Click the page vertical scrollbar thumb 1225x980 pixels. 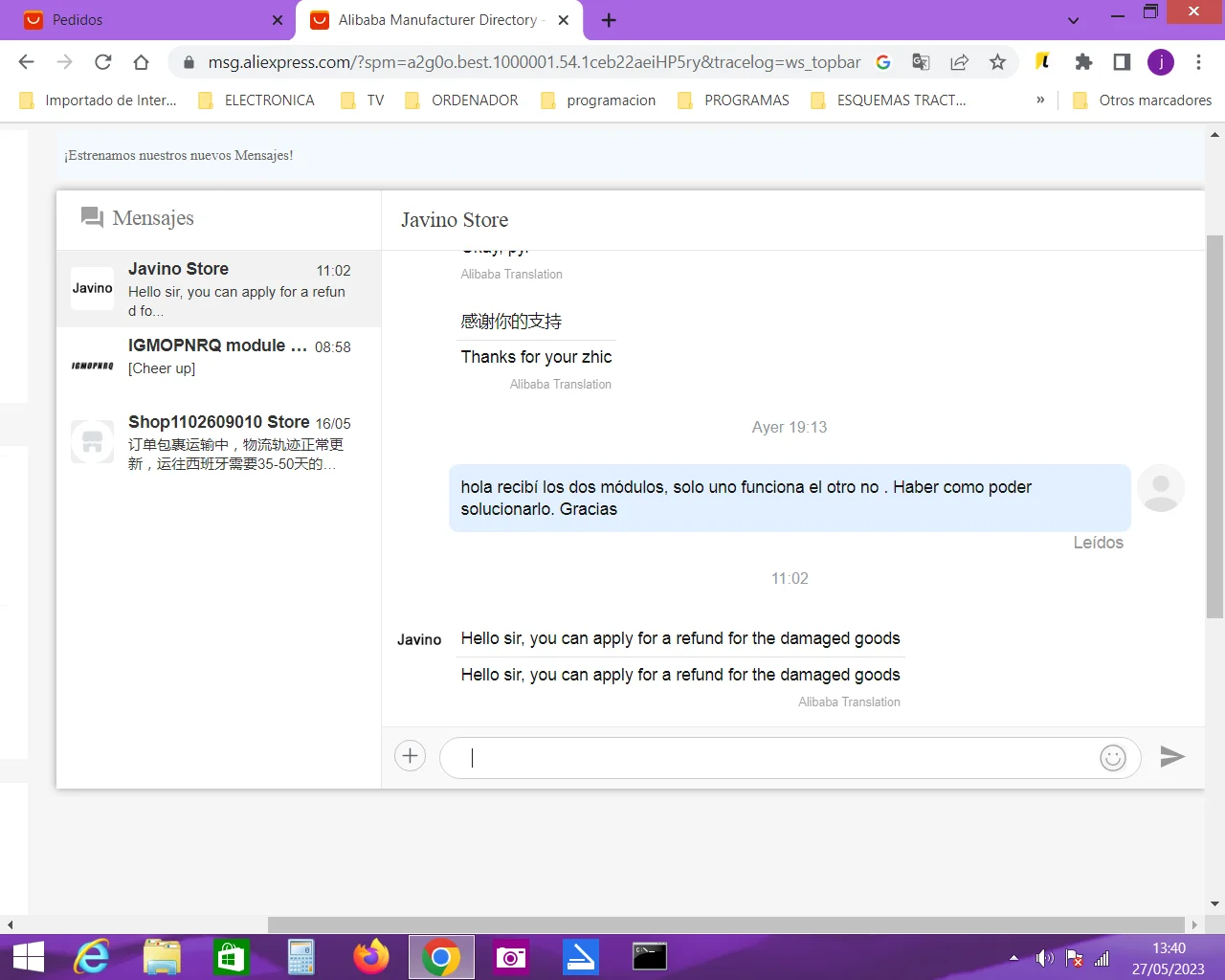pos(1215,426)
